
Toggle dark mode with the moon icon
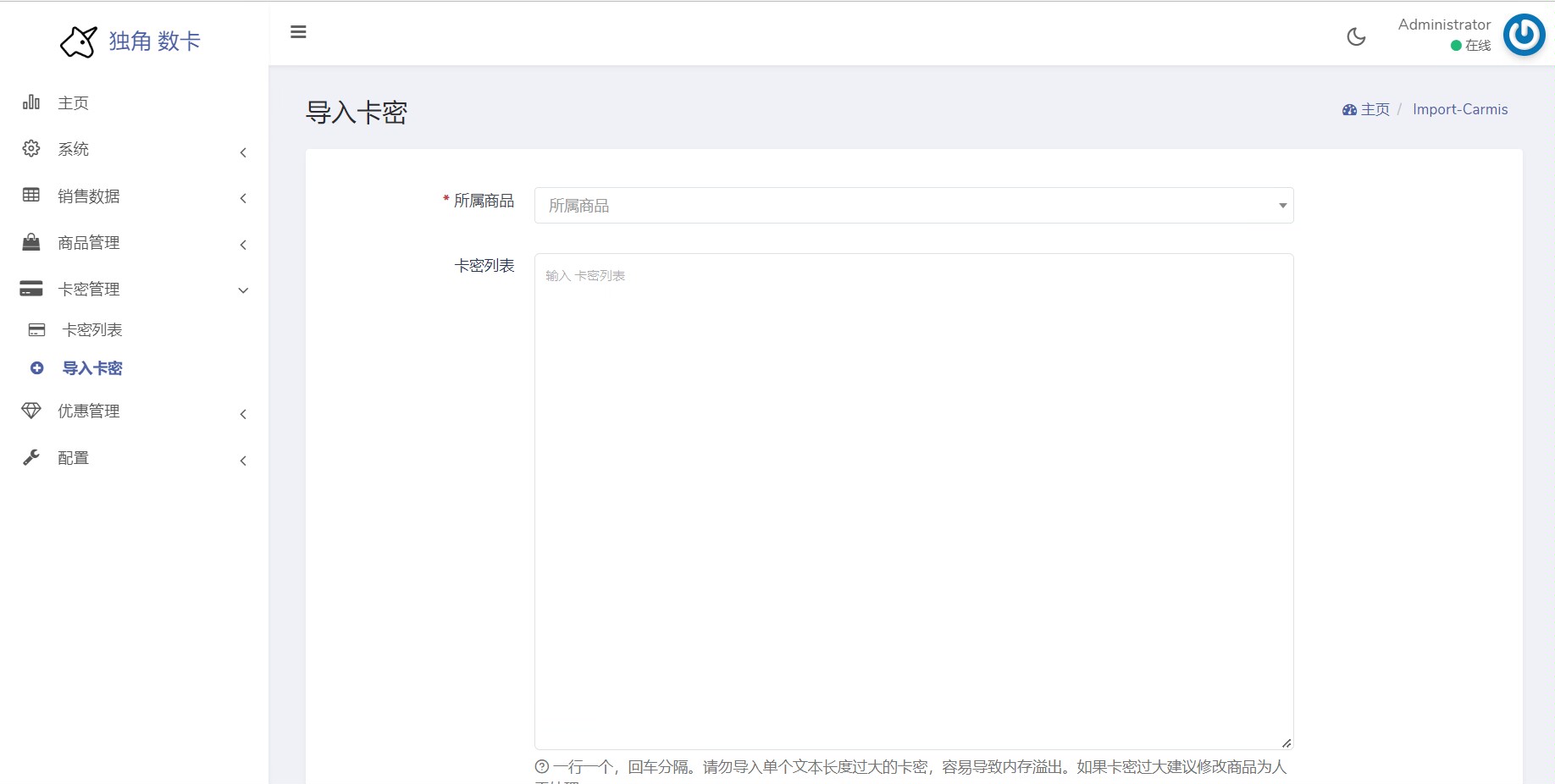point(1356,36)
